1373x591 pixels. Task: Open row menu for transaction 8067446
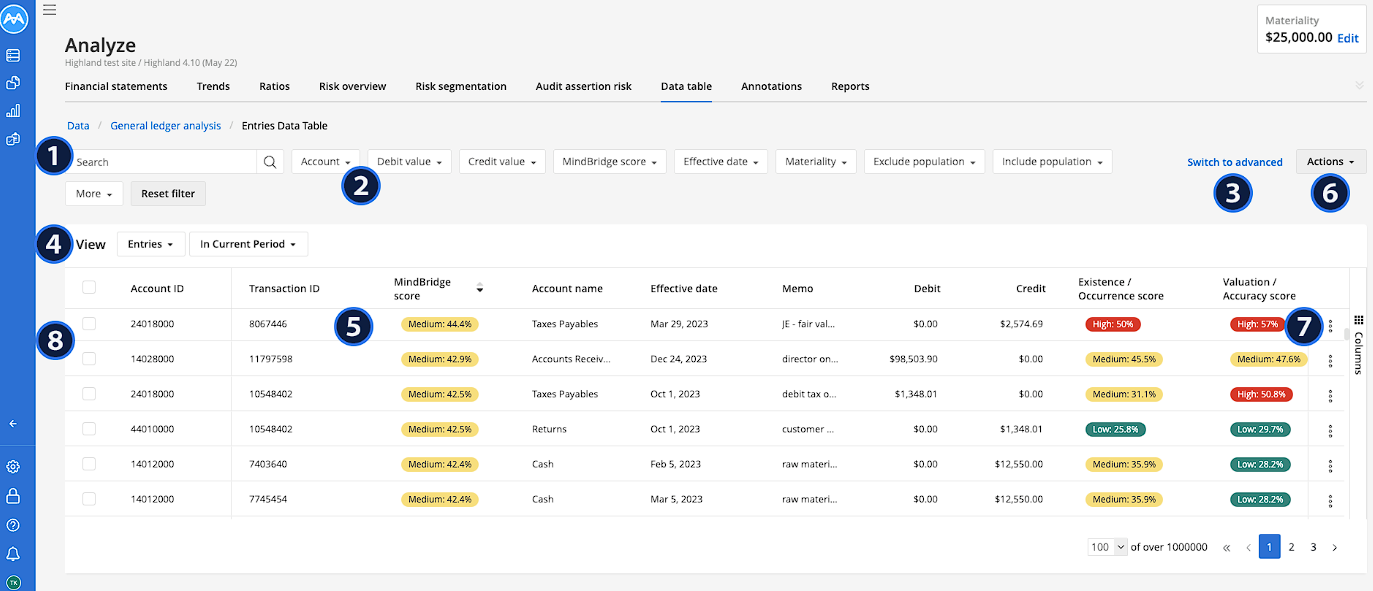(x=1330, y=326)
